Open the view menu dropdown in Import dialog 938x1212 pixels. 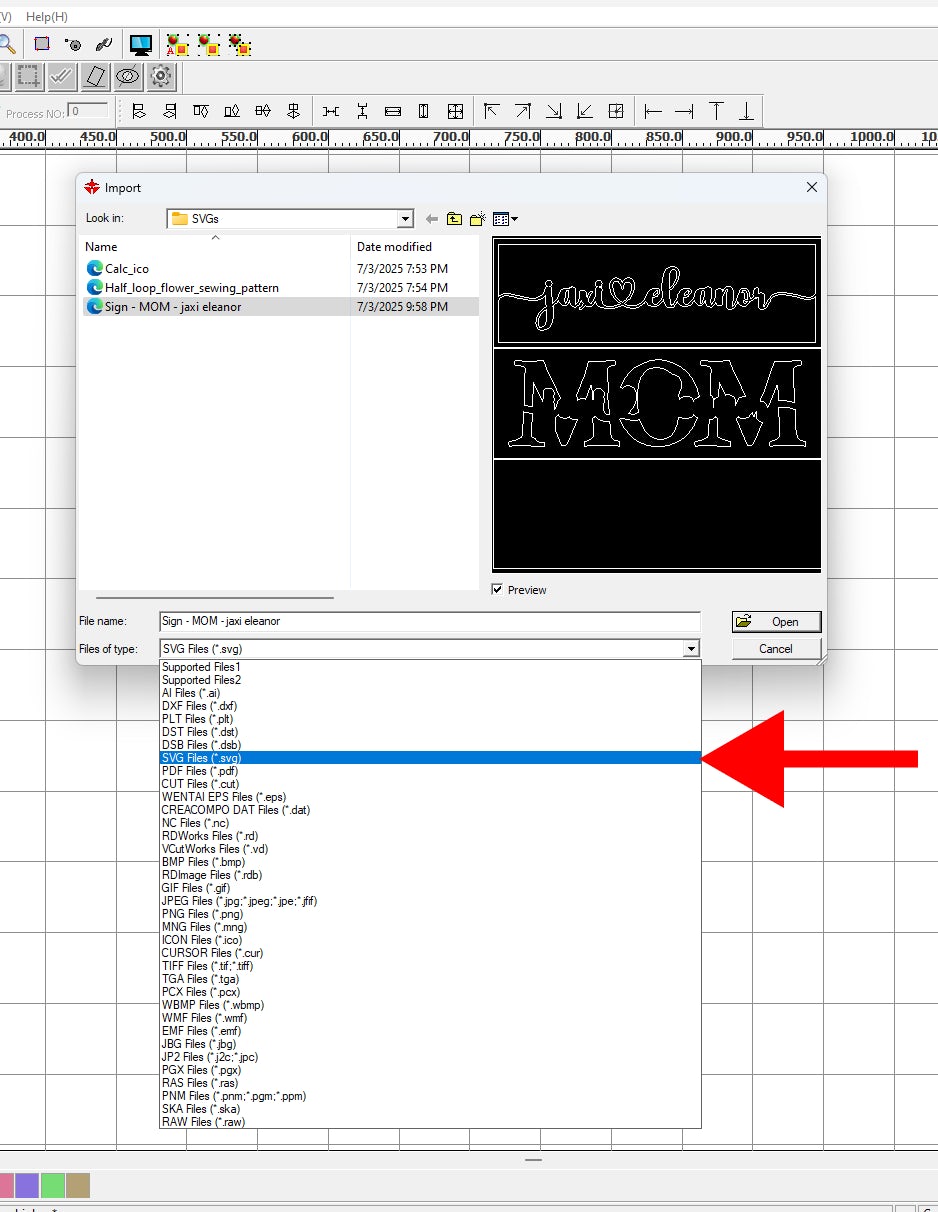click(505, 219)
